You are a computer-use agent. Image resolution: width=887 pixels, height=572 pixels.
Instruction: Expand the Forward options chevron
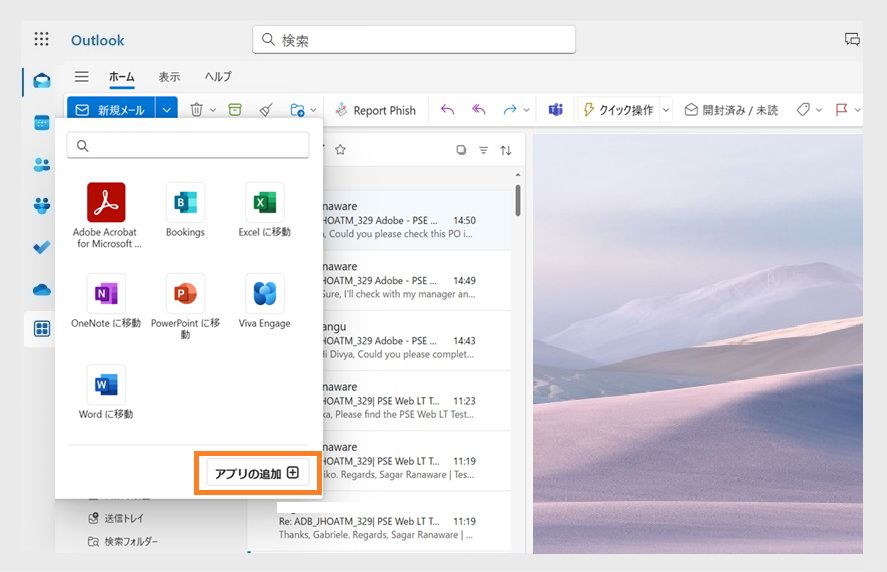[x=526, y=110]
